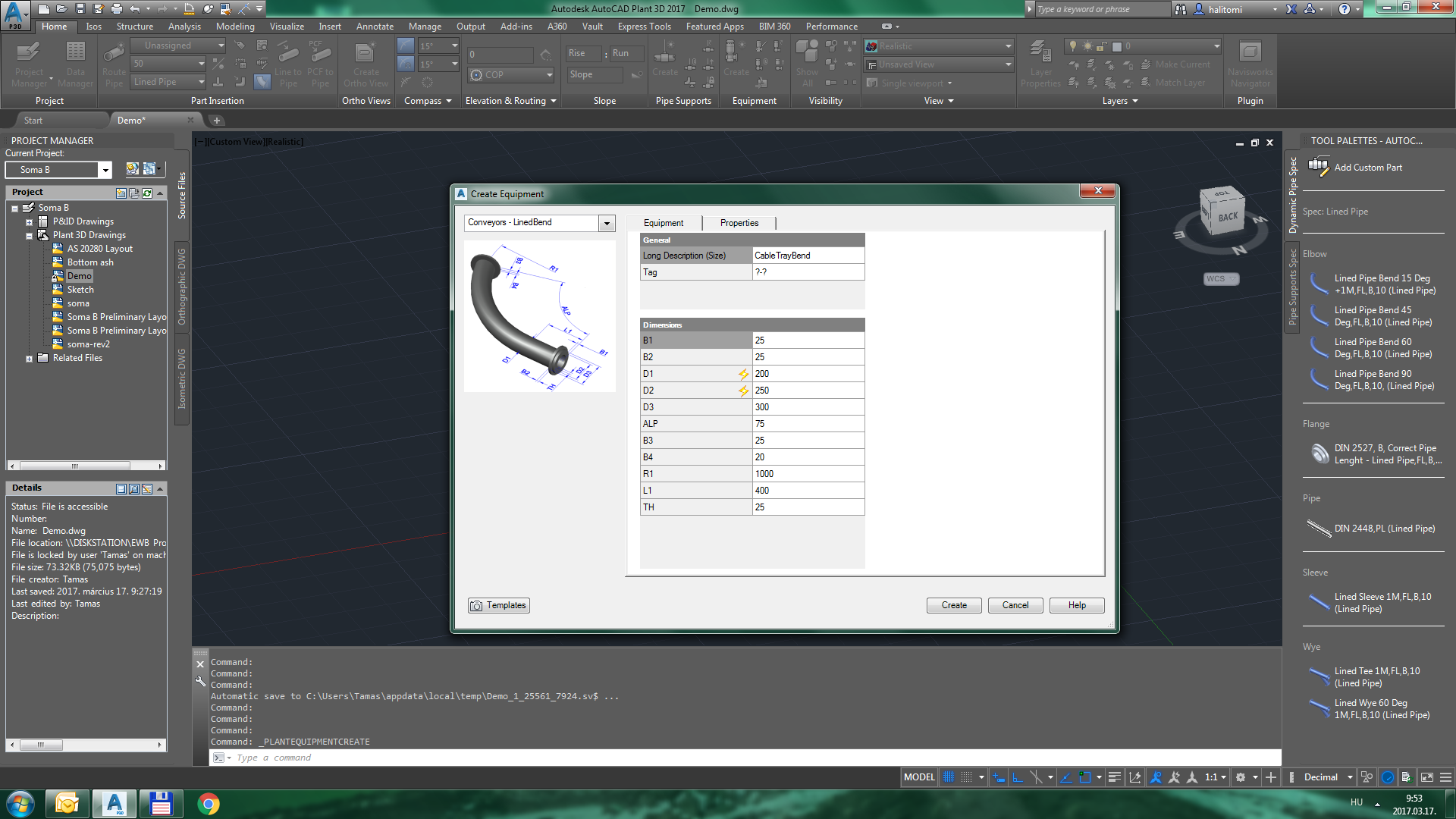Click the Create button in dialog
1456x819 pixels.
(x=953, y=605)
